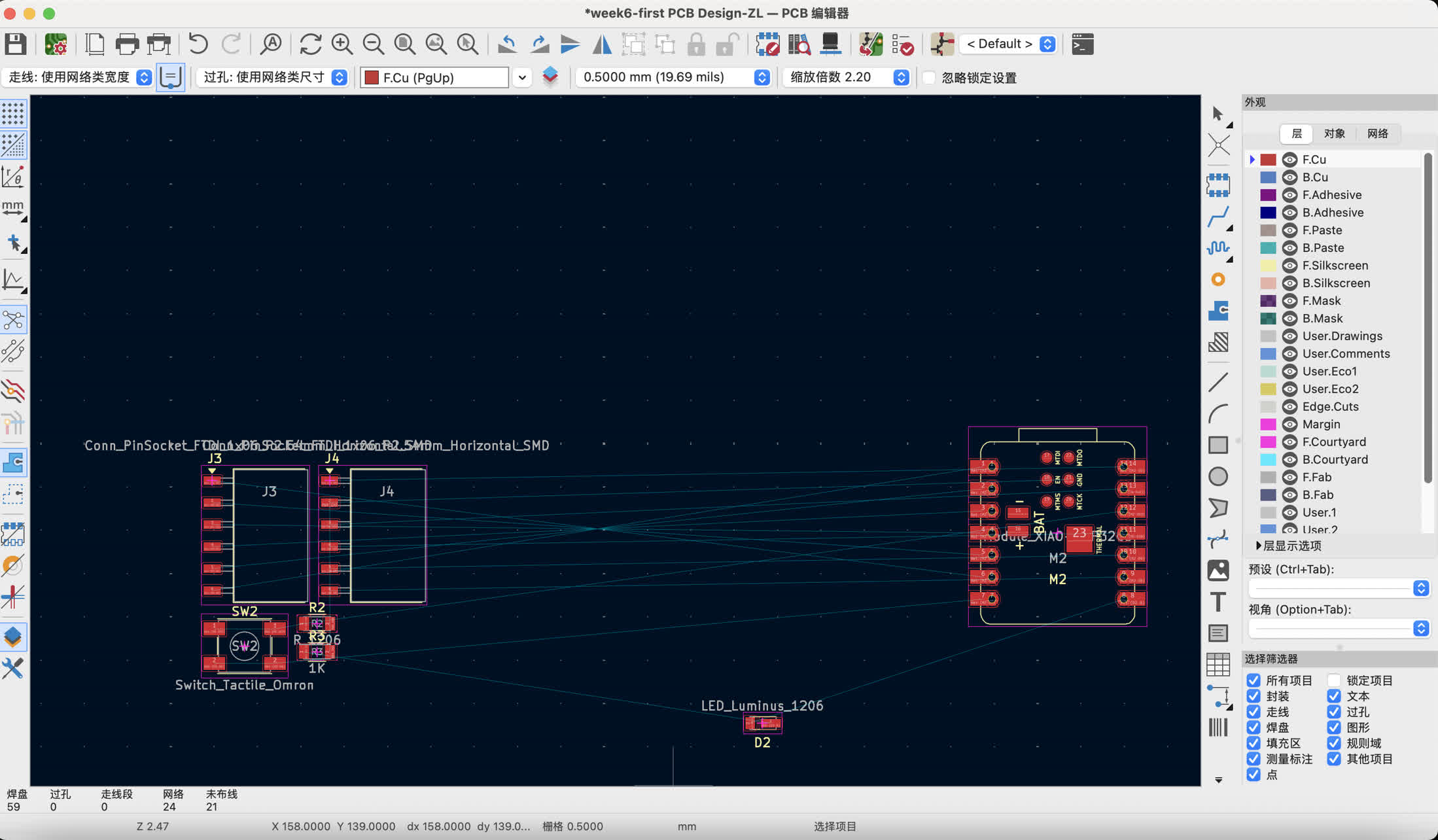Click the Zoom in icon

point(342,44)
